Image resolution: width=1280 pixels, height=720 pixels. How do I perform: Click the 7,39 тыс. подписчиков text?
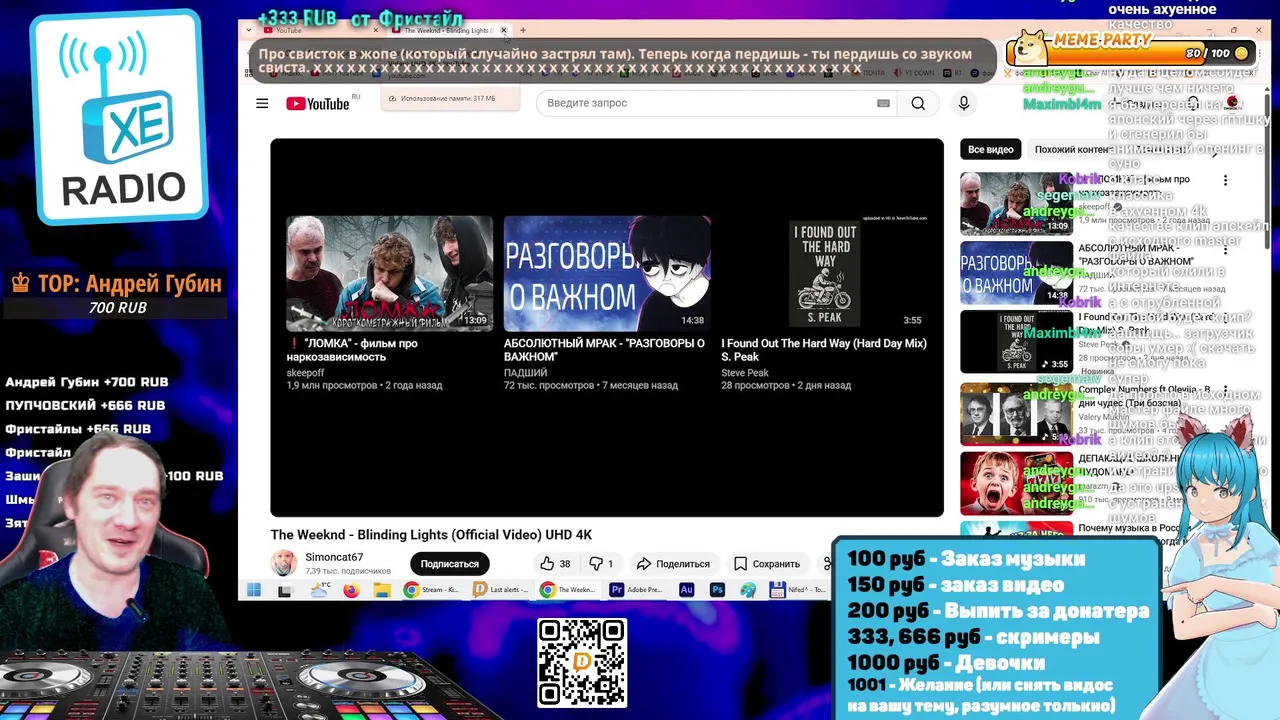tap(348, 571)
